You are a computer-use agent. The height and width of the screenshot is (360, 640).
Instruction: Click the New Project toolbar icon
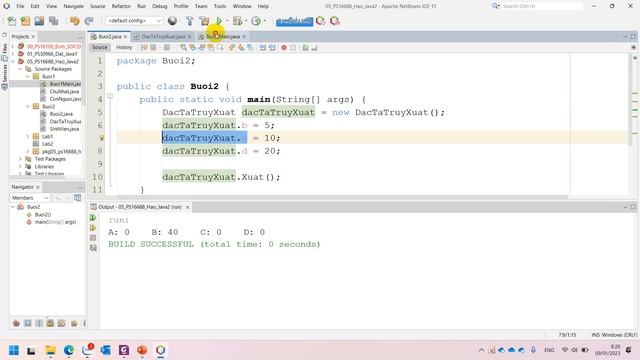[25, 21]
